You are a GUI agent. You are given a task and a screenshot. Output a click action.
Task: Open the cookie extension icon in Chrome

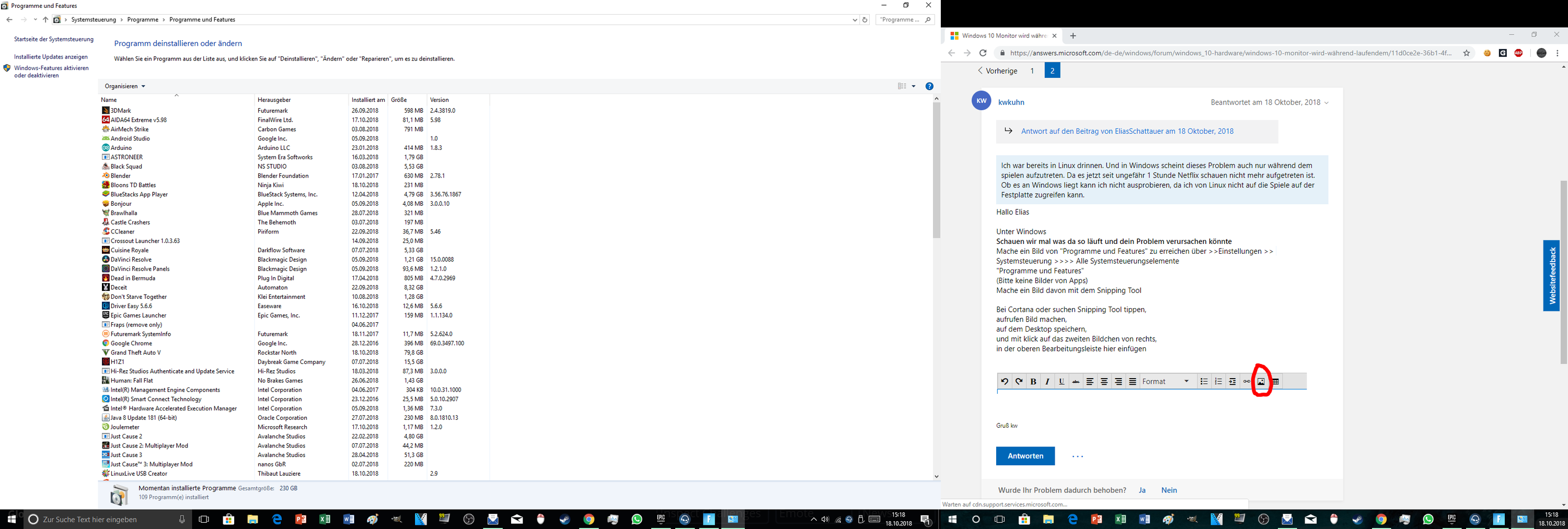pos(1487,53)
